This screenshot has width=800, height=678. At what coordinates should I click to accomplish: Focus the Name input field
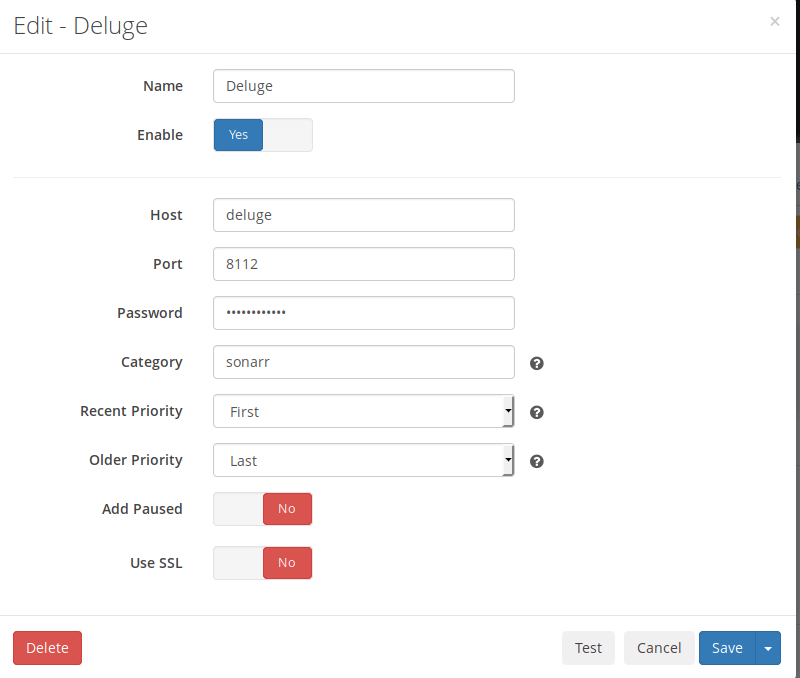click(363, 86)
